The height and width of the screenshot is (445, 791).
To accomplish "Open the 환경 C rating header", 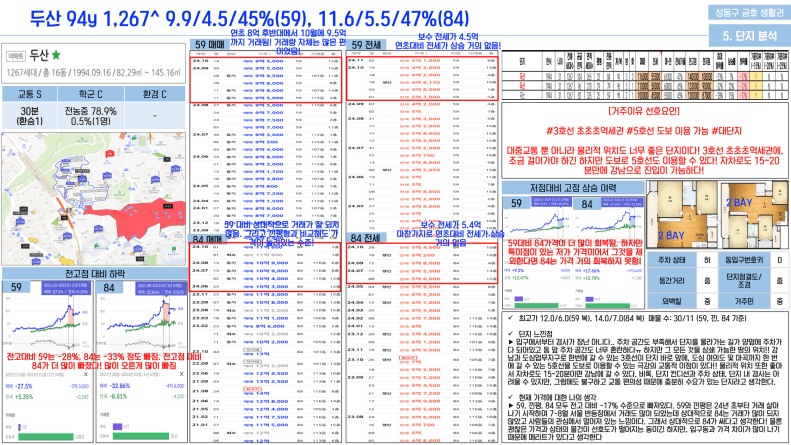I will coord(154,94).
